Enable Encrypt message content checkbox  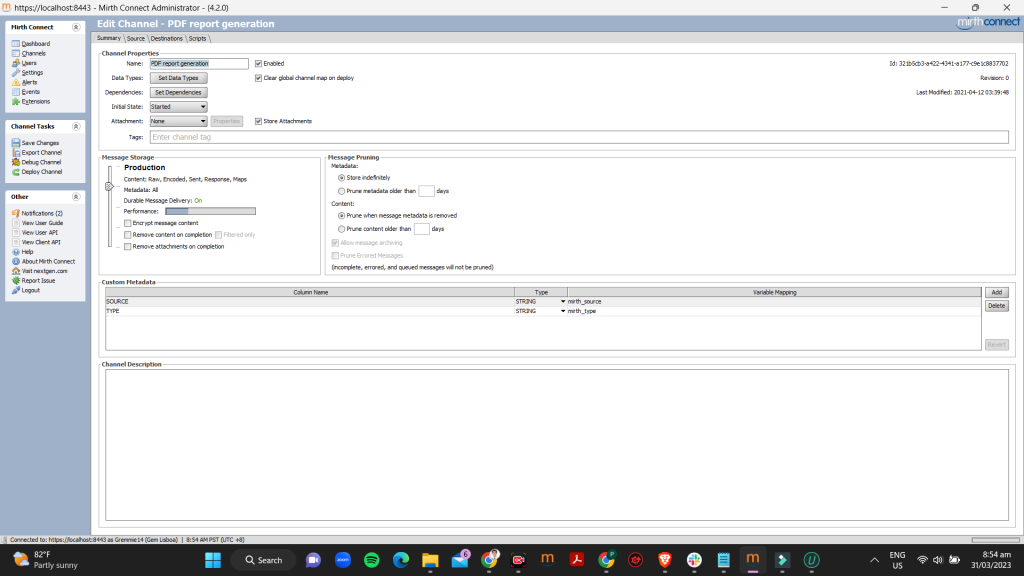click(x=128, y=223)
